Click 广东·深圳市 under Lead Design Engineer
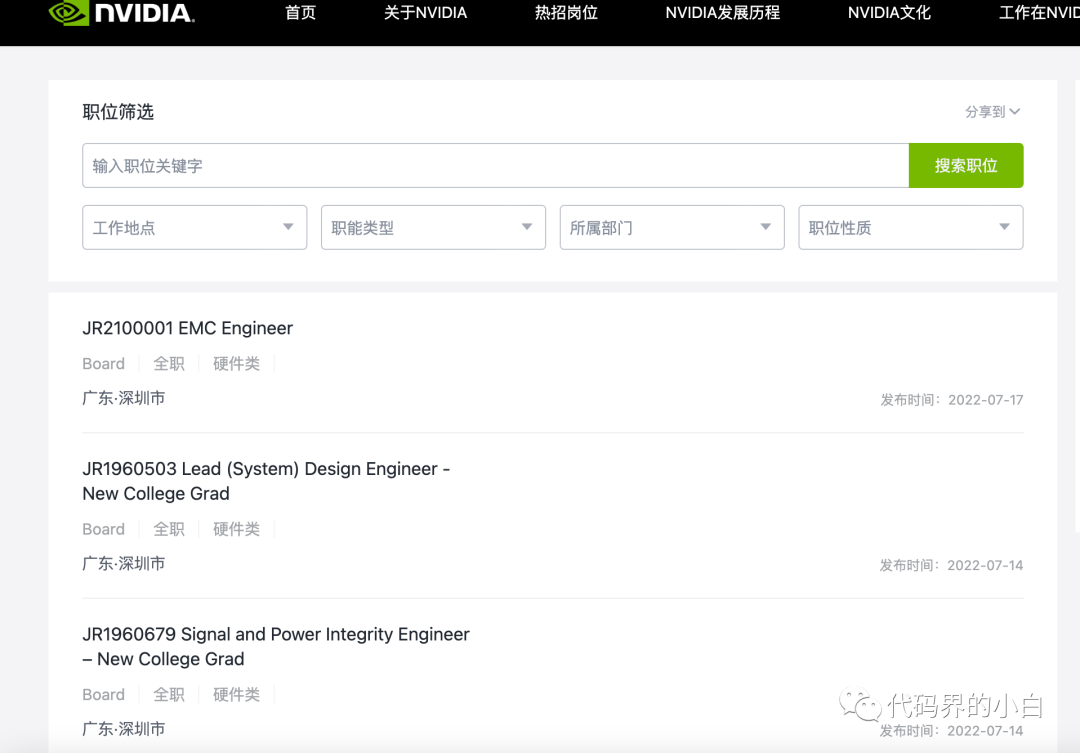This screenshot has width=1080, height=753. click(123, 564)
